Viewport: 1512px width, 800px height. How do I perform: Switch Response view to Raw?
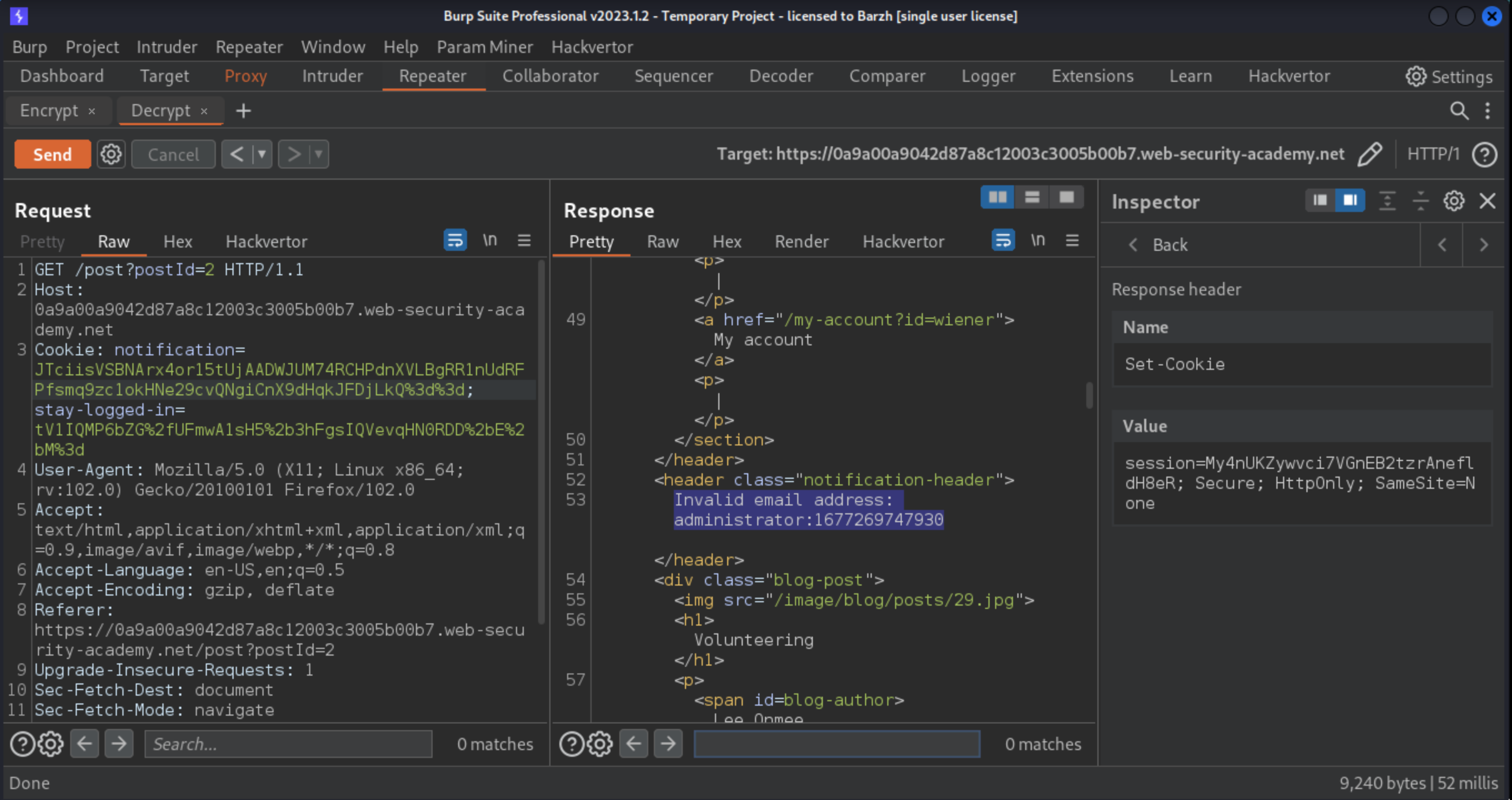tap(663, 242)
